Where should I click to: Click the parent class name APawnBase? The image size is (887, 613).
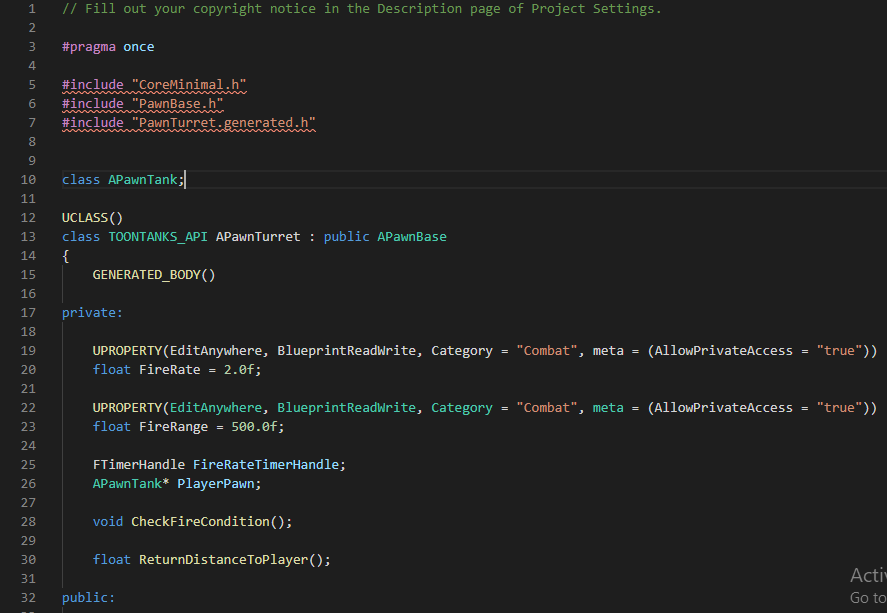tap(413, 236)
